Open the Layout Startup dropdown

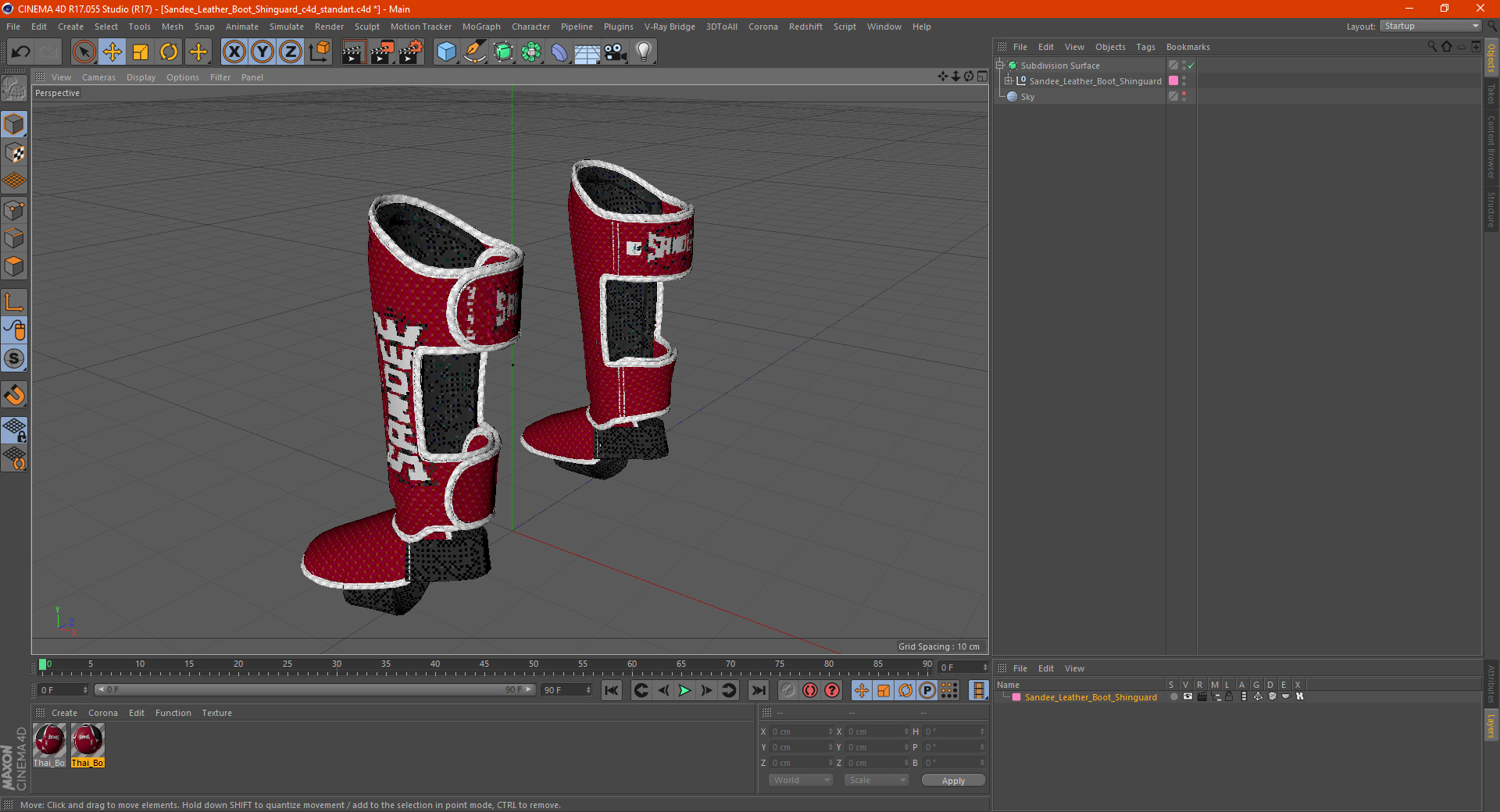[1430, 27]
